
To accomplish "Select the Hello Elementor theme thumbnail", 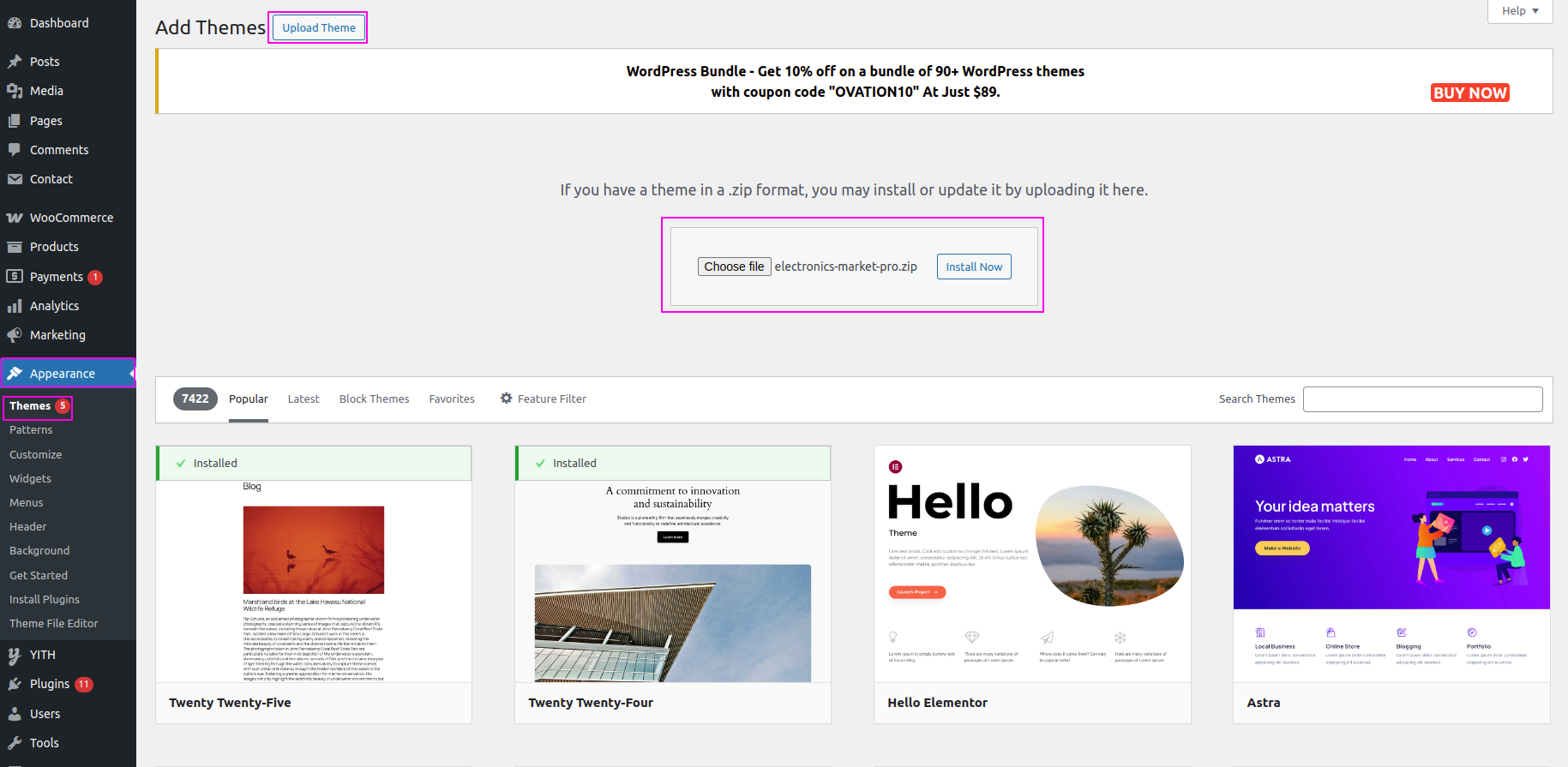I will (x=1032, y=564).
